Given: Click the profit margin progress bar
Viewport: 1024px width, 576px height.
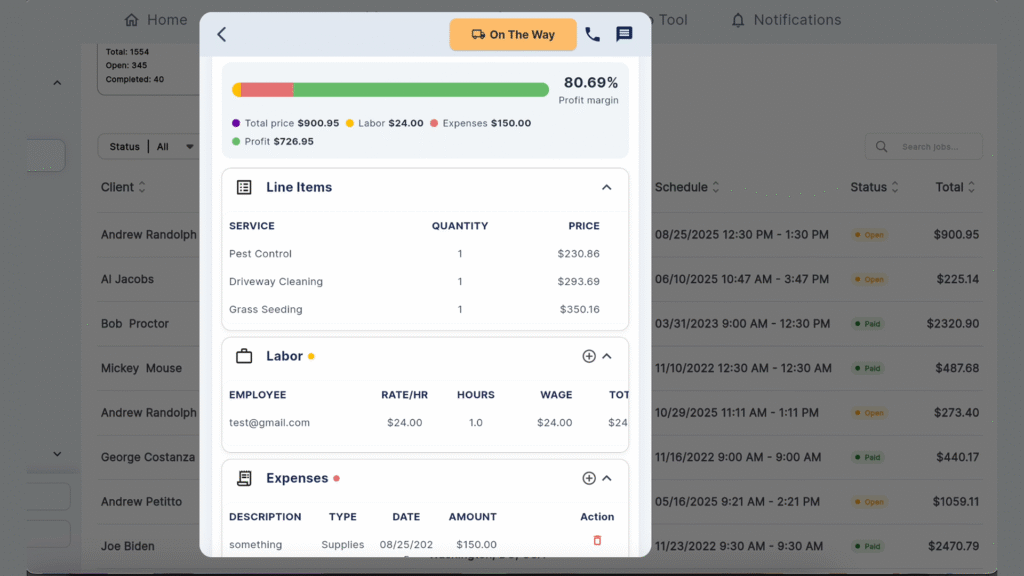Looking at the screenshot, I should click(389, 88).
